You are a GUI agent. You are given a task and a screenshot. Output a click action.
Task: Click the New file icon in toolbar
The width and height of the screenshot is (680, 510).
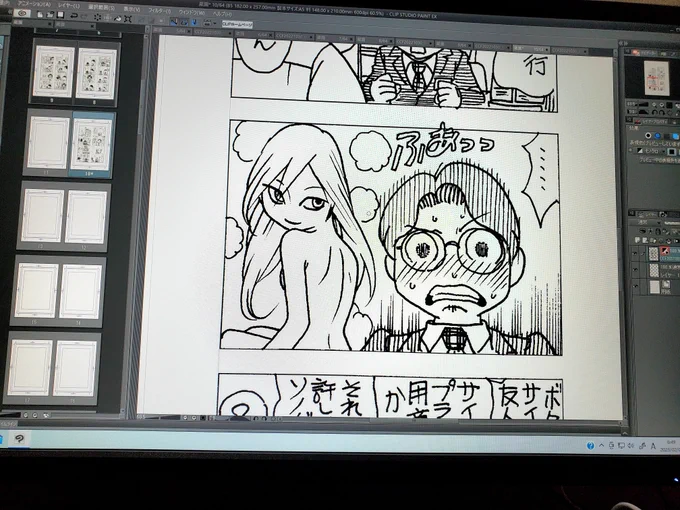[x=40, y=15]
